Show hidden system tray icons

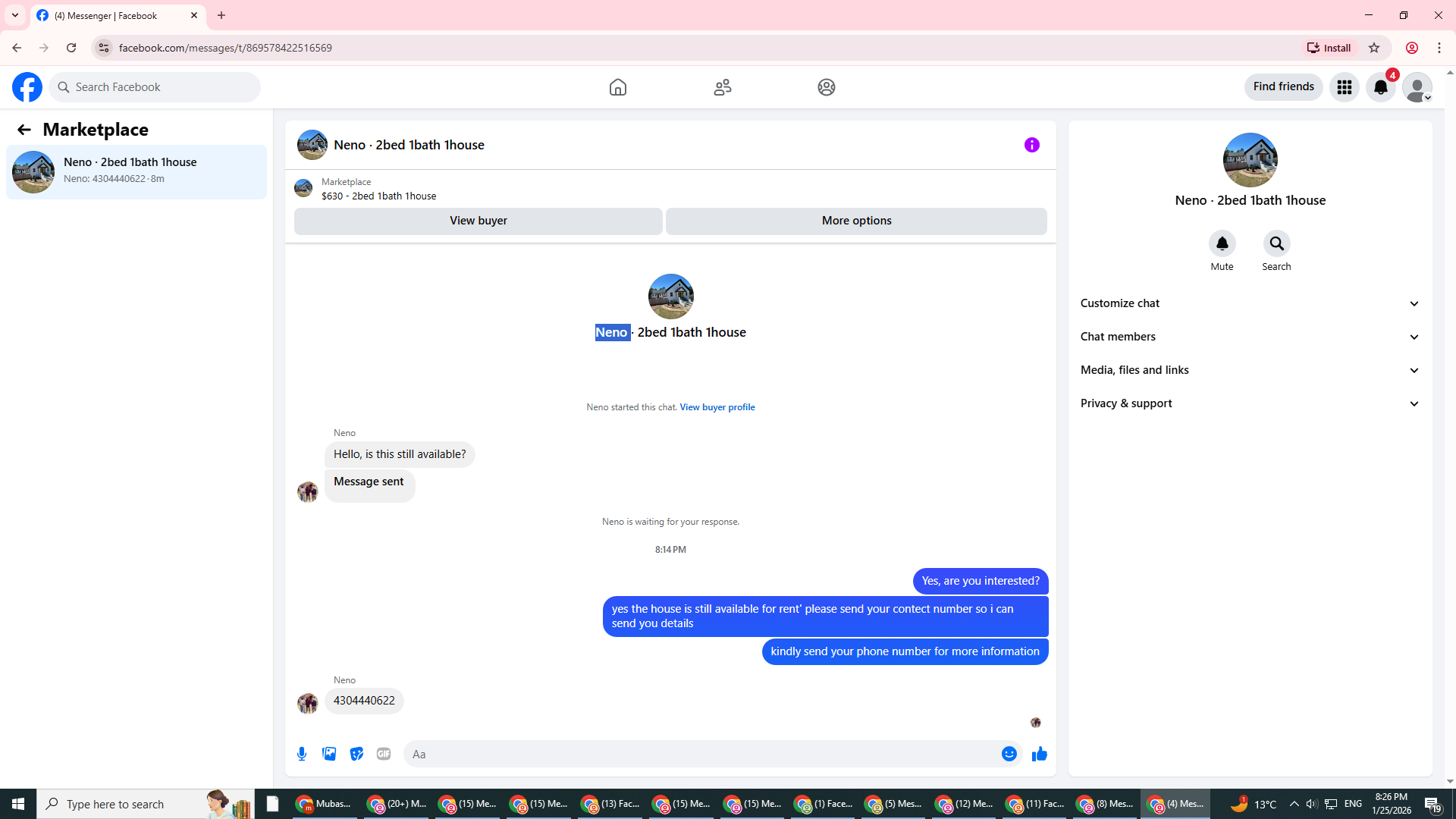pos(1294,804)
